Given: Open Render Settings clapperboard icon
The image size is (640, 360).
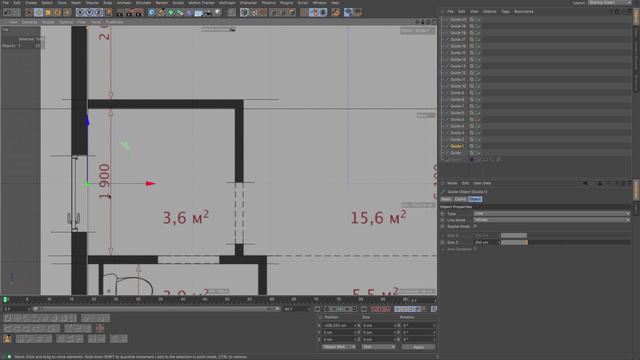Looking at the screenshot, I should tap(139, 13).
